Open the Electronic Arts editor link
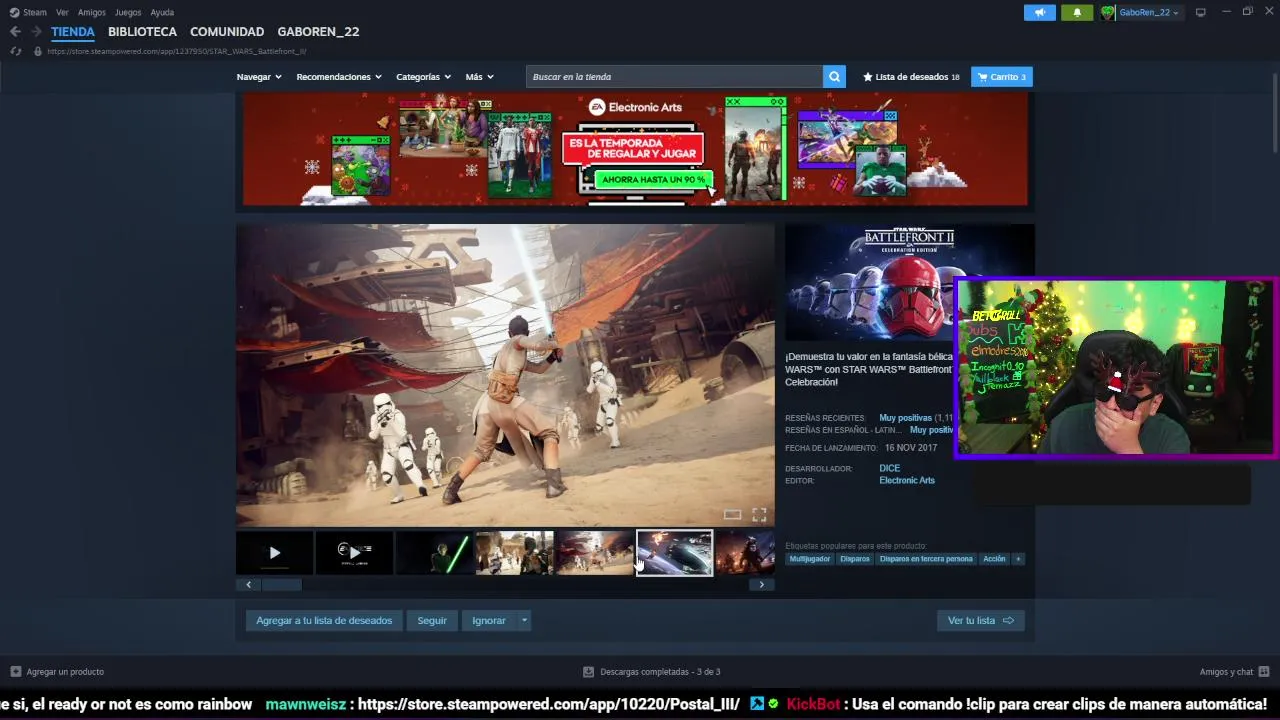 click(907, 480)
